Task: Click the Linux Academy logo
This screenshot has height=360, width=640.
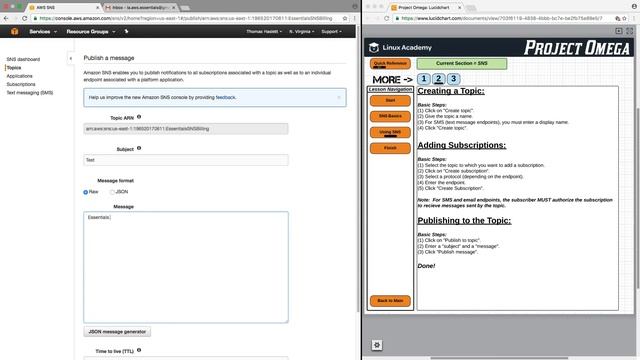Action: tap(400, 48)
